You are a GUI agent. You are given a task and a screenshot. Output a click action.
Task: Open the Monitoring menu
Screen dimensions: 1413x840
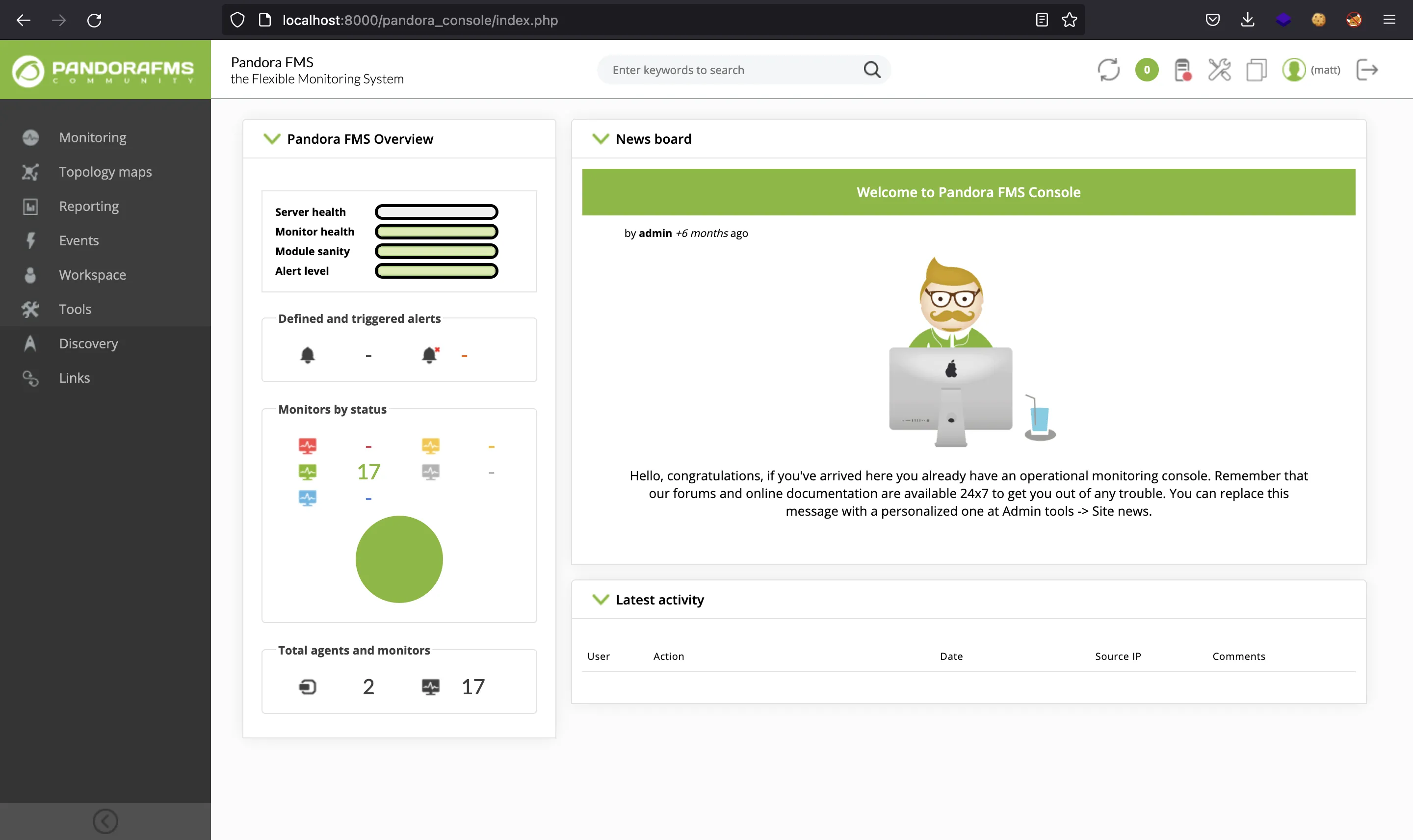tap(105, 137)
